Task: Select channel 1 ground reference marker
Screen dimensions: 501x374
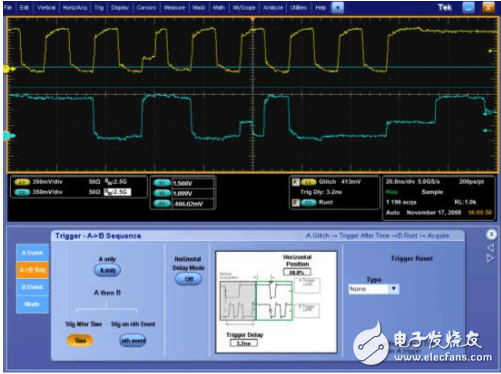Action: click(x=8, y=69)
